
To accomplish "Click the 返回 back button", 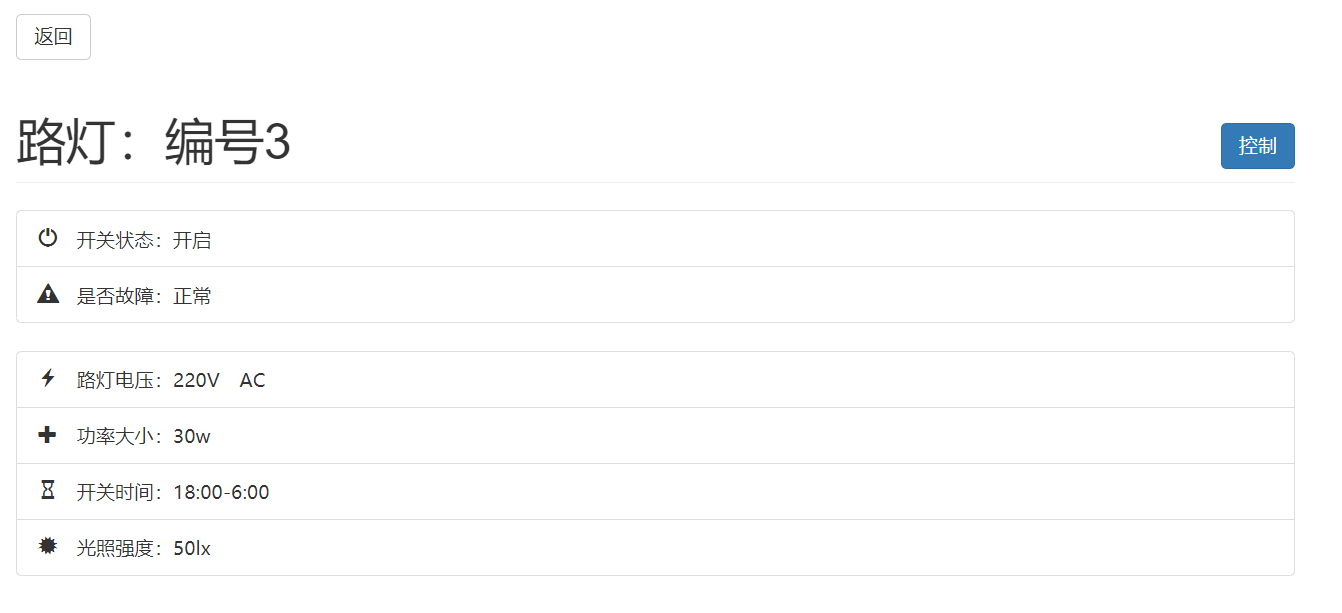I will coord(53,37).
